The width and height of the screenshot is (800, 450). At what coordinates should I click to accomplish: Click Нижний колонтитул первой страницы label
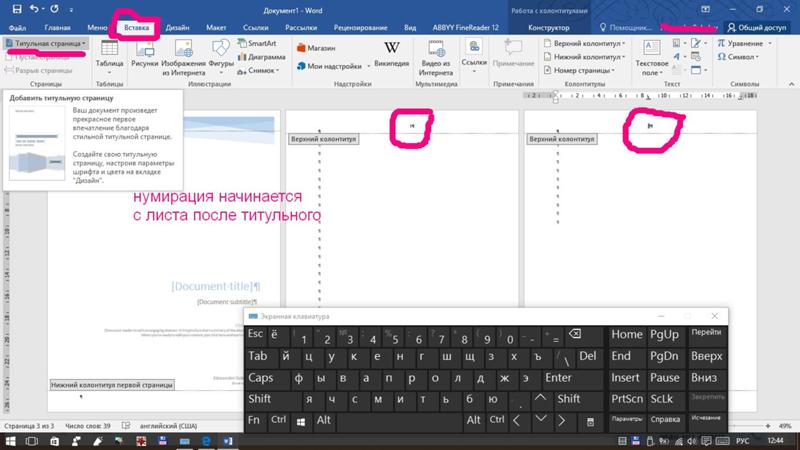pos(112,385)
